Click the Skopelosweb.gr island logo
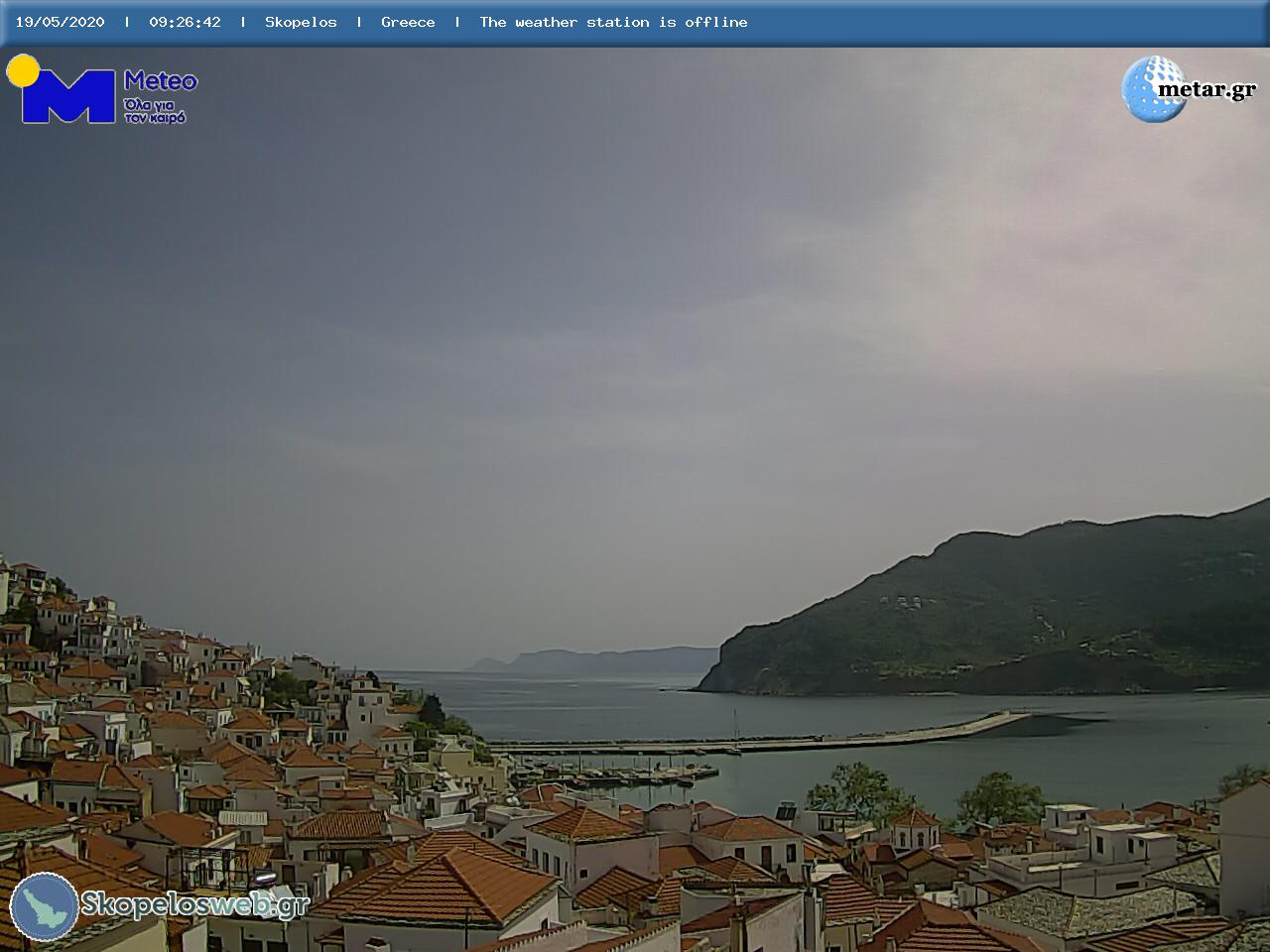Screen dimensions: 1270x952 pos(44,906)
